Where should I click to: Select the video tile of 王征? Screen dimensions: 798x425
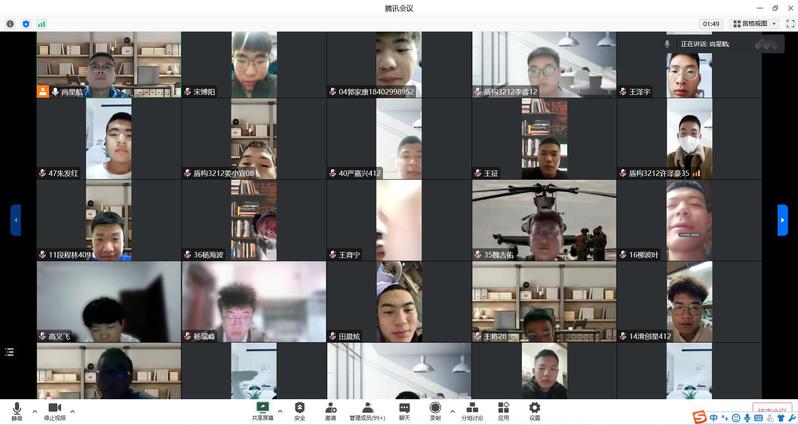[543, 139]
